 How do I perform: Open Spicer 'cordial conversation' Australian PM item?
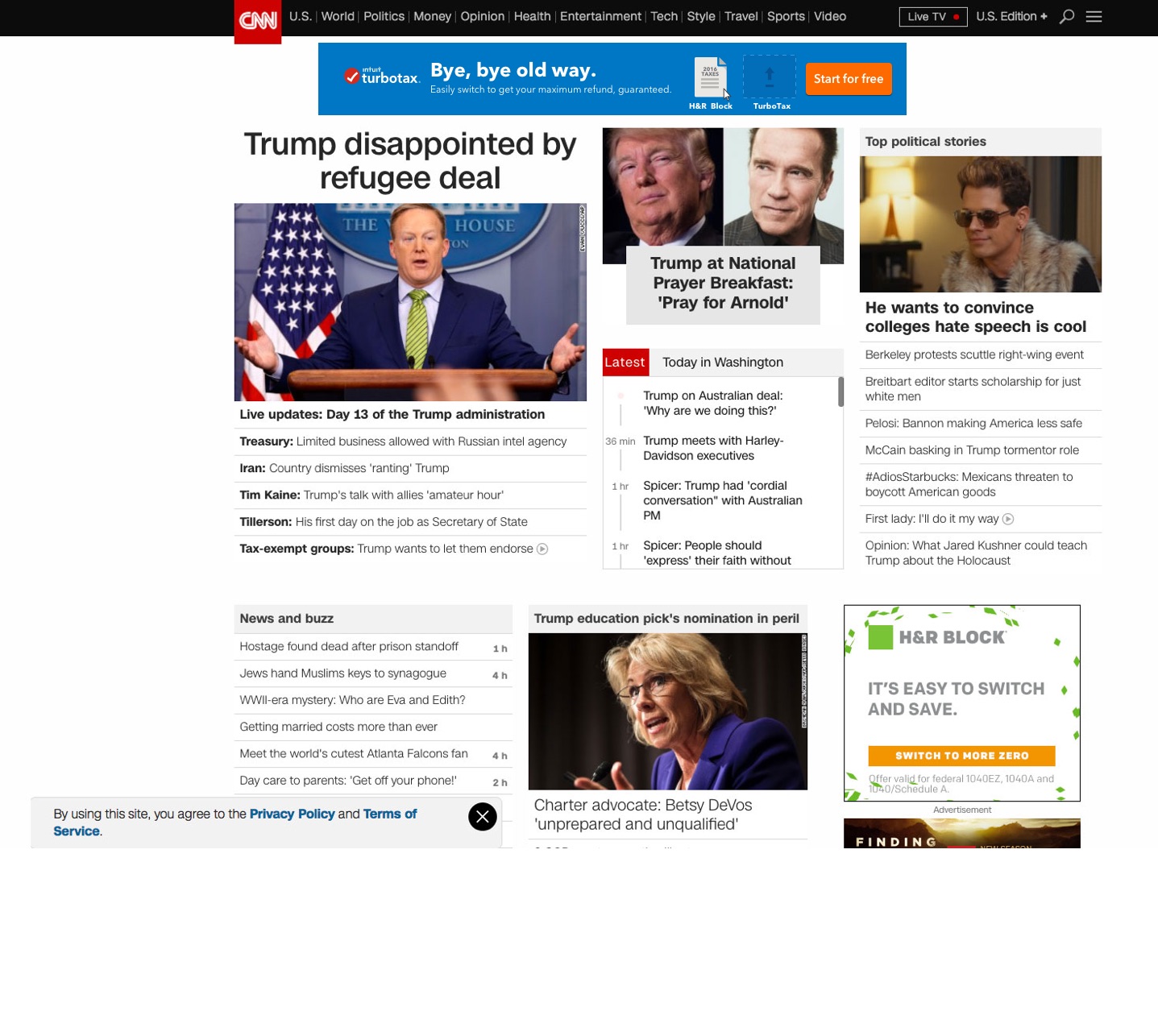pos(723,500)
